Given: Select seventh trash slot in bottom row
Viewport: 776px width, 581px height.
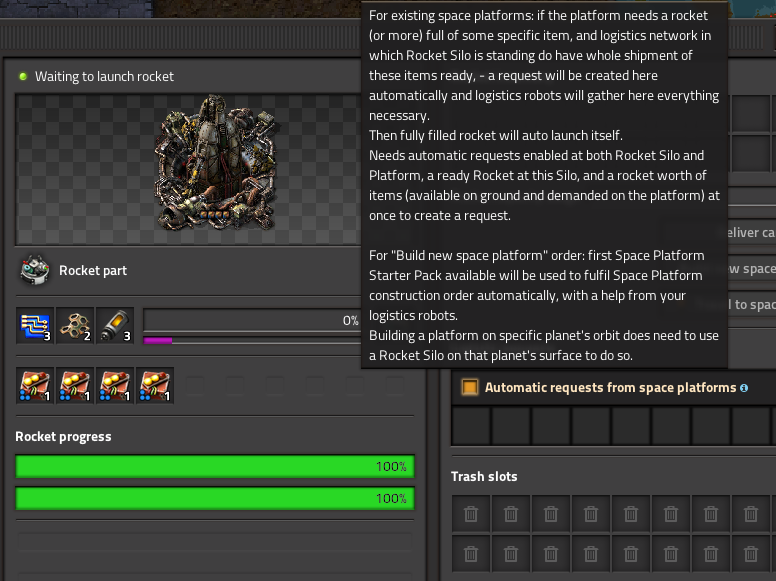Looking at the screenshot, I should 711,554.
